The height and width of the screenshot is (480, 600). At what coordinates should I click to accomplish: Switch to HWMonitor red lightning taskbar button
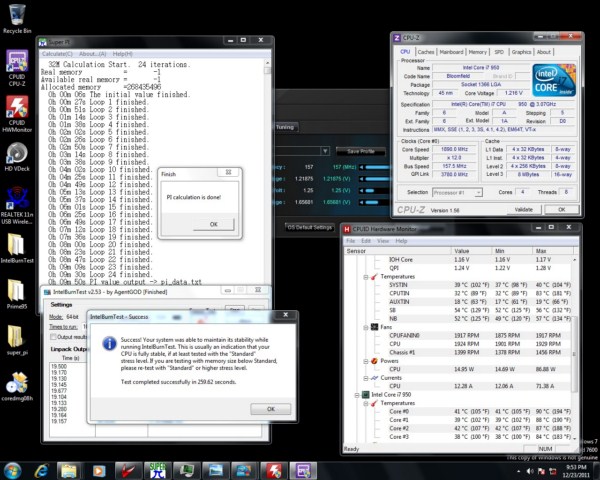274,471
